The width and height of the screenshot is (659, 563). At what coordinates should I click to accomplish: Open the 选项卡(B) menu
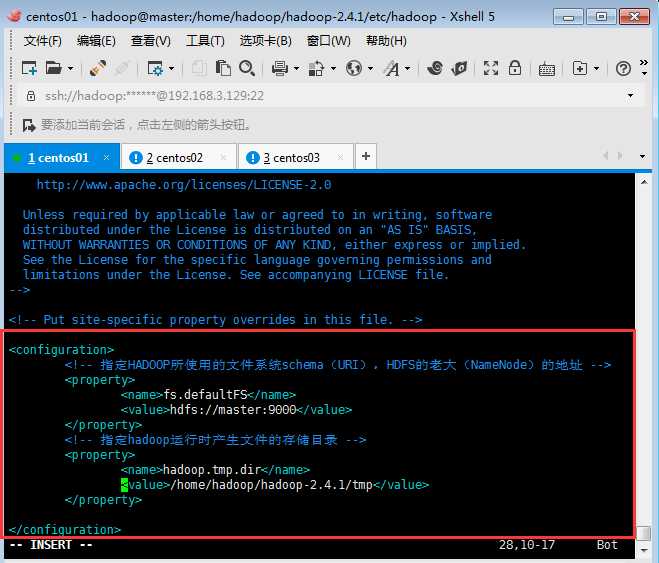[x=266, y=41]
